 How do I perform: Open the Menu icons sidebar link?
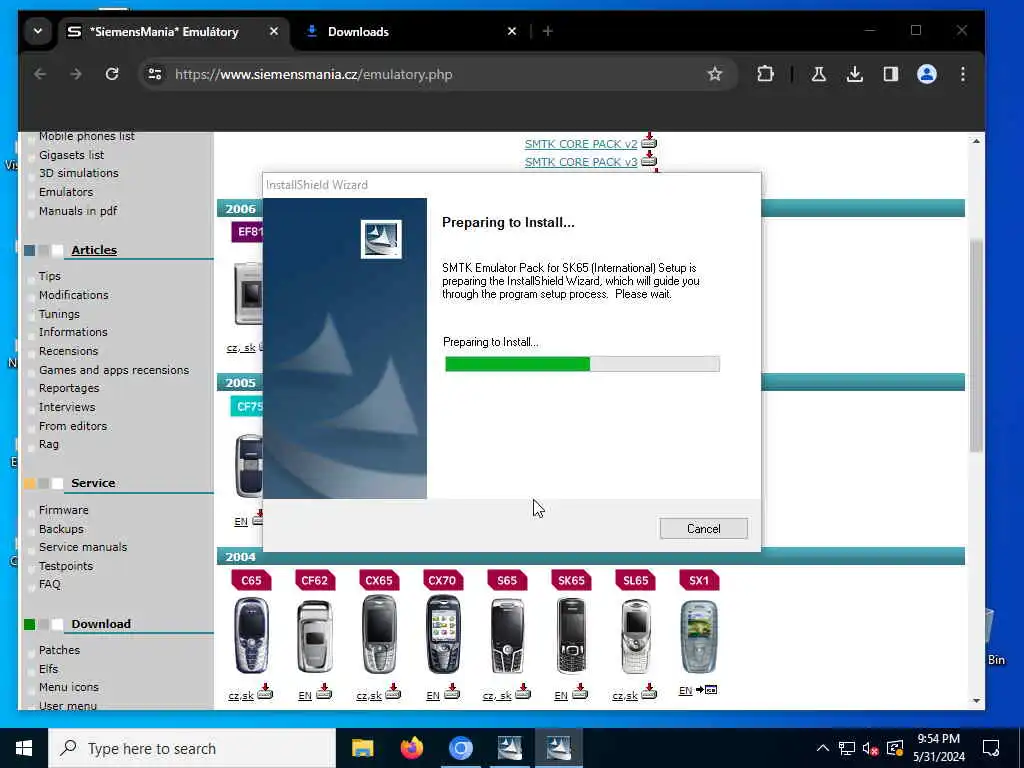coord(69,688)
